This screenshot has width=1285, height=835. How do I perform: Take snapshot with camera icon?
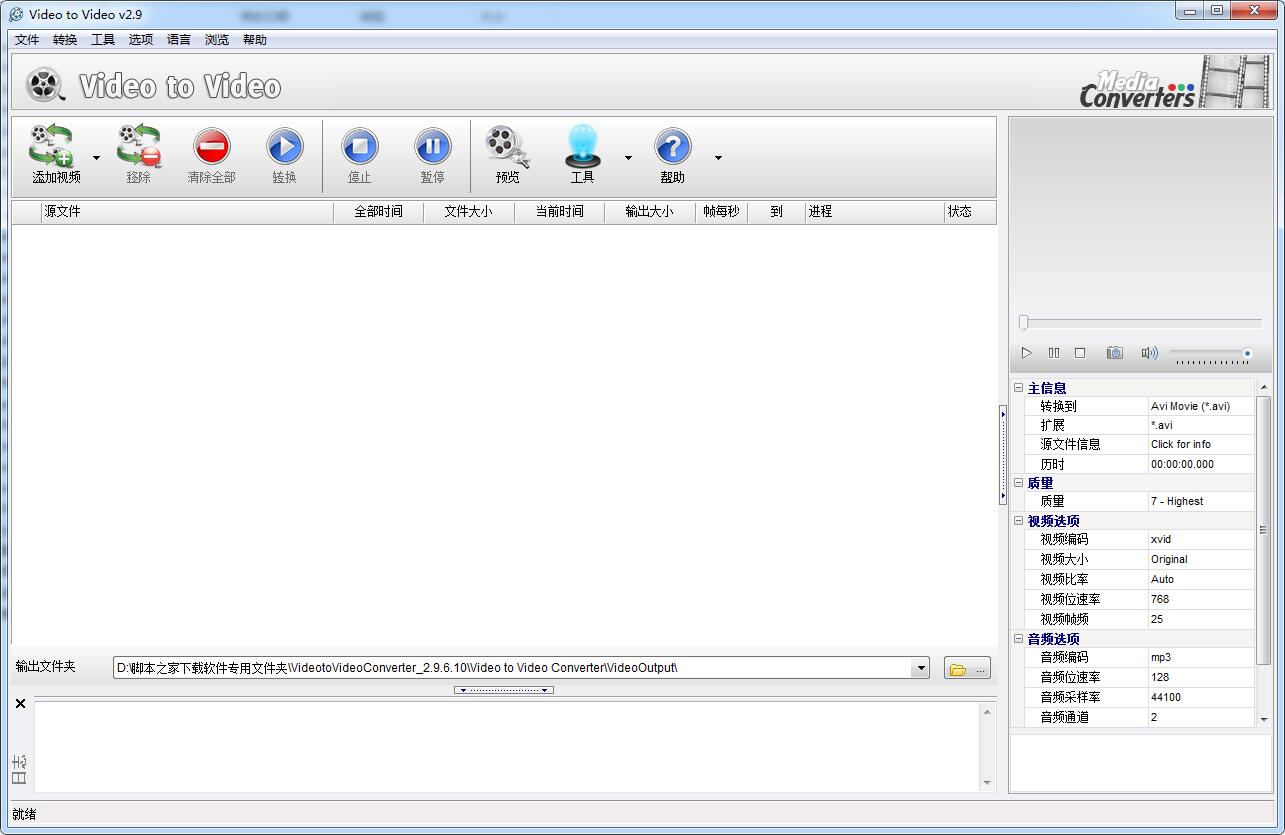click(1114, 353)
